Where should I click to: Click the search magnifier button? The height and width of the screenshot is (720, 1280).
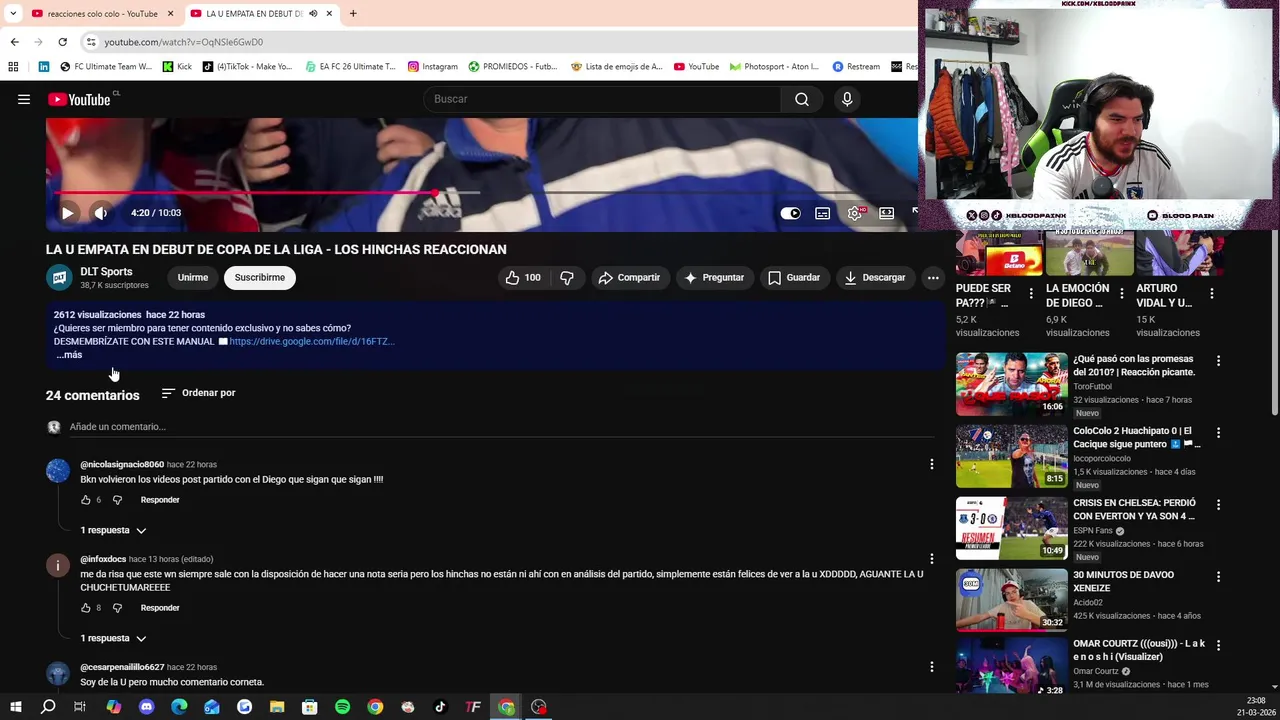[x=801, y=99]
